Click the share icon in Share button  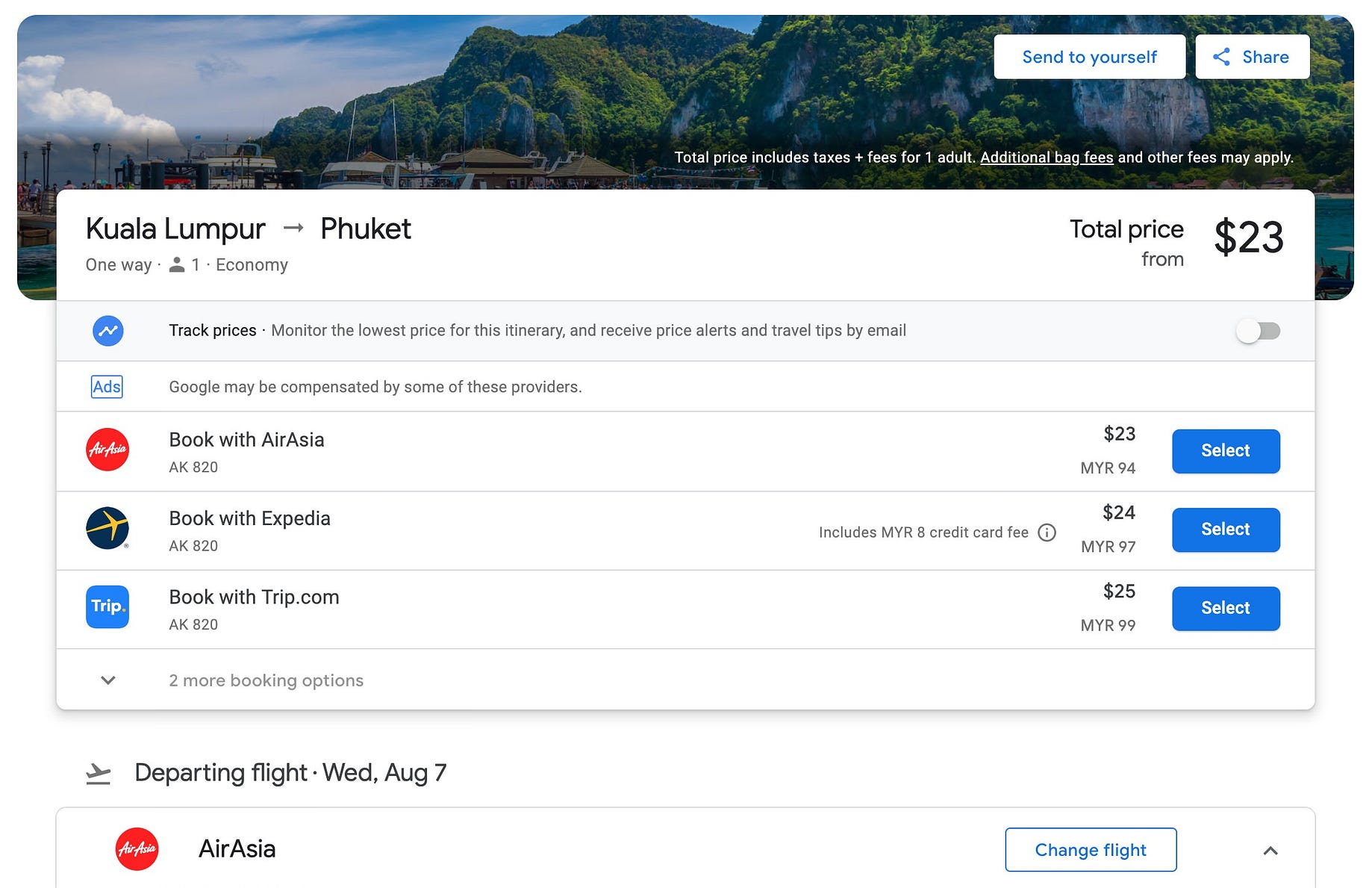[1221, 57]
